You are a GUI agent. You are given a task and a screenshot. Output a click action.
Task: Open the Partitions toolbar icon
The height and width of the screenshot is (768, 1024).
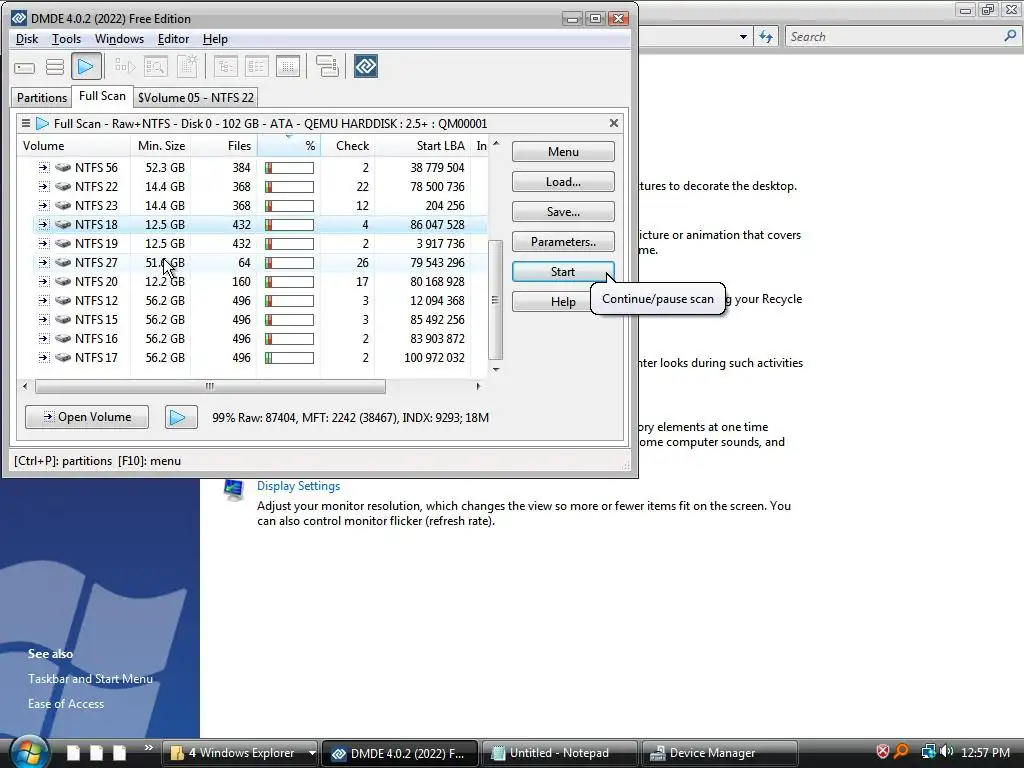pos(55,67)
